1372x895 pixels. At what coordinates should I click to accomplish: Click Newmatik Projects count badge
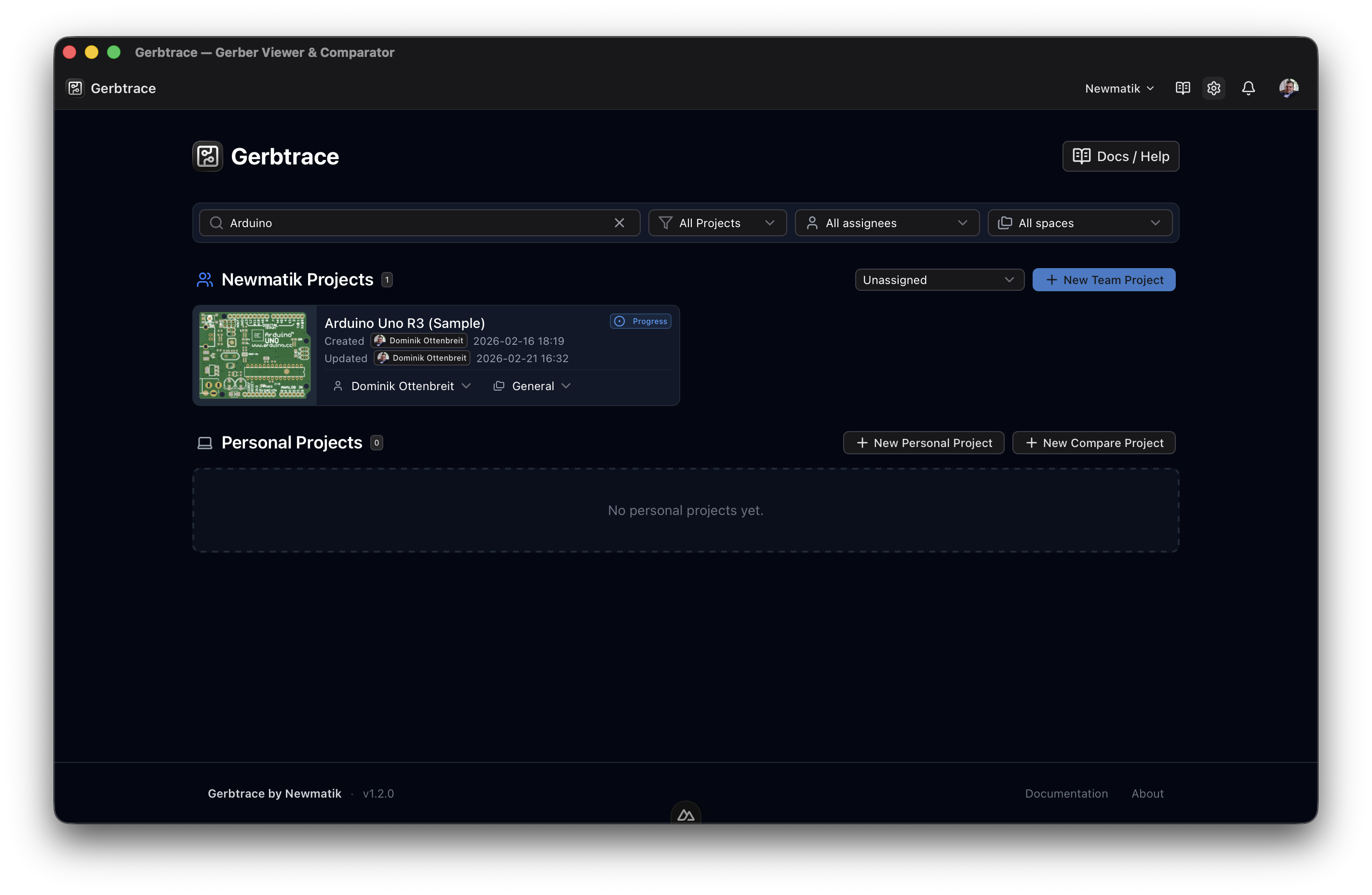(x=387, y=280)
